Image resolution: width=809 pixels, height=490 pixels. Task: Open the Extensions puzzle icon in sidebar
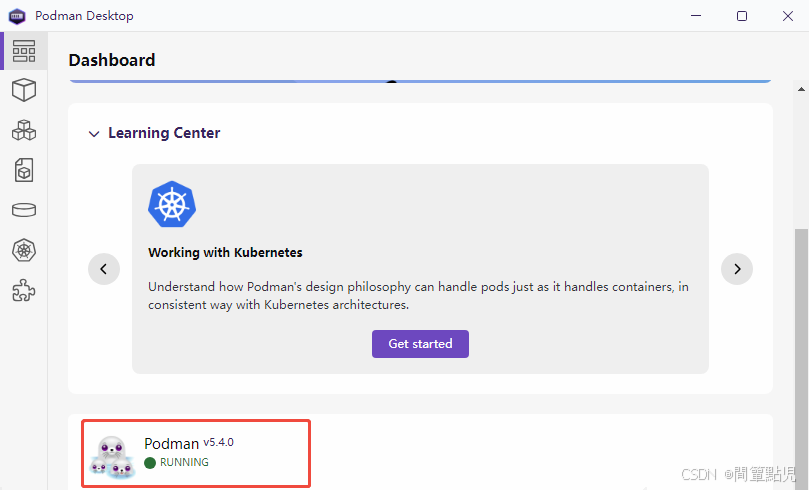pyautogui.click(x=24, y=290)
